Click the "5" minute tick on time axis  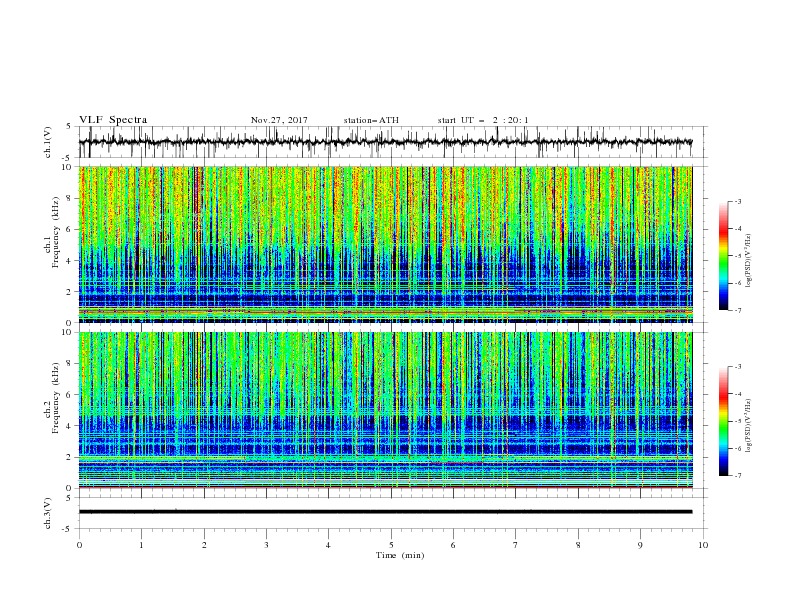[x=391, y=545]
